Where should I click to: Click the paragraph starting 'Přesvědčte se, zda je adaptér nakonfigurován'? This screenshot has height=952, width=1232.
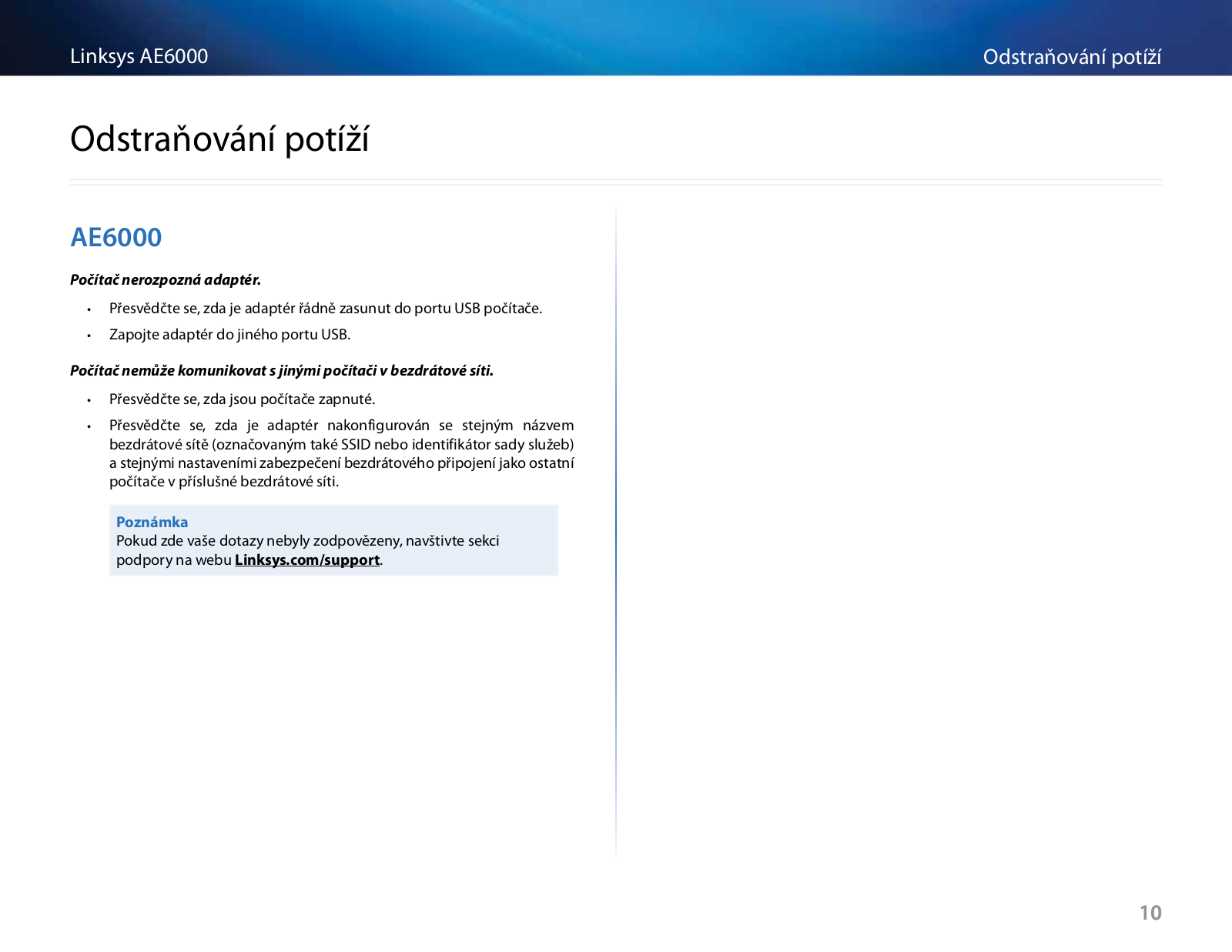click(x=342, y=453)
